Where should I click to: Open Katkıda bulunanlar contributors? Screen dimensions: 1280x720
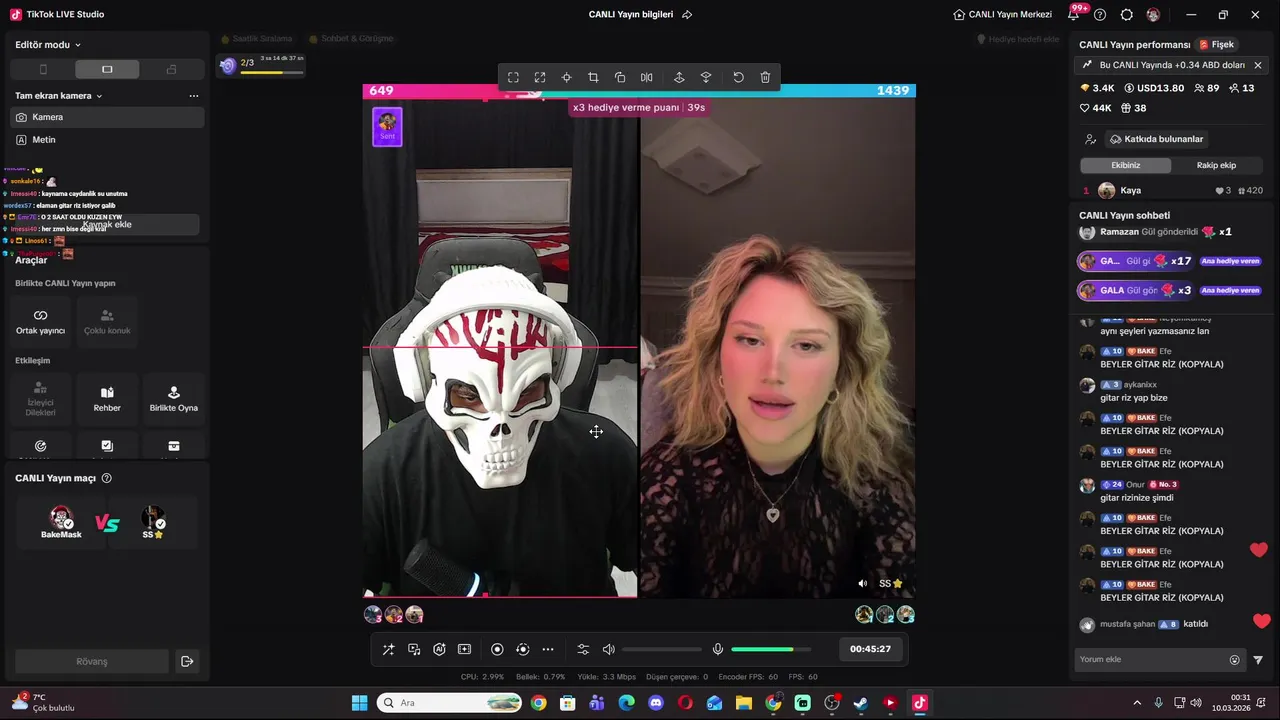click(1156, 139)
